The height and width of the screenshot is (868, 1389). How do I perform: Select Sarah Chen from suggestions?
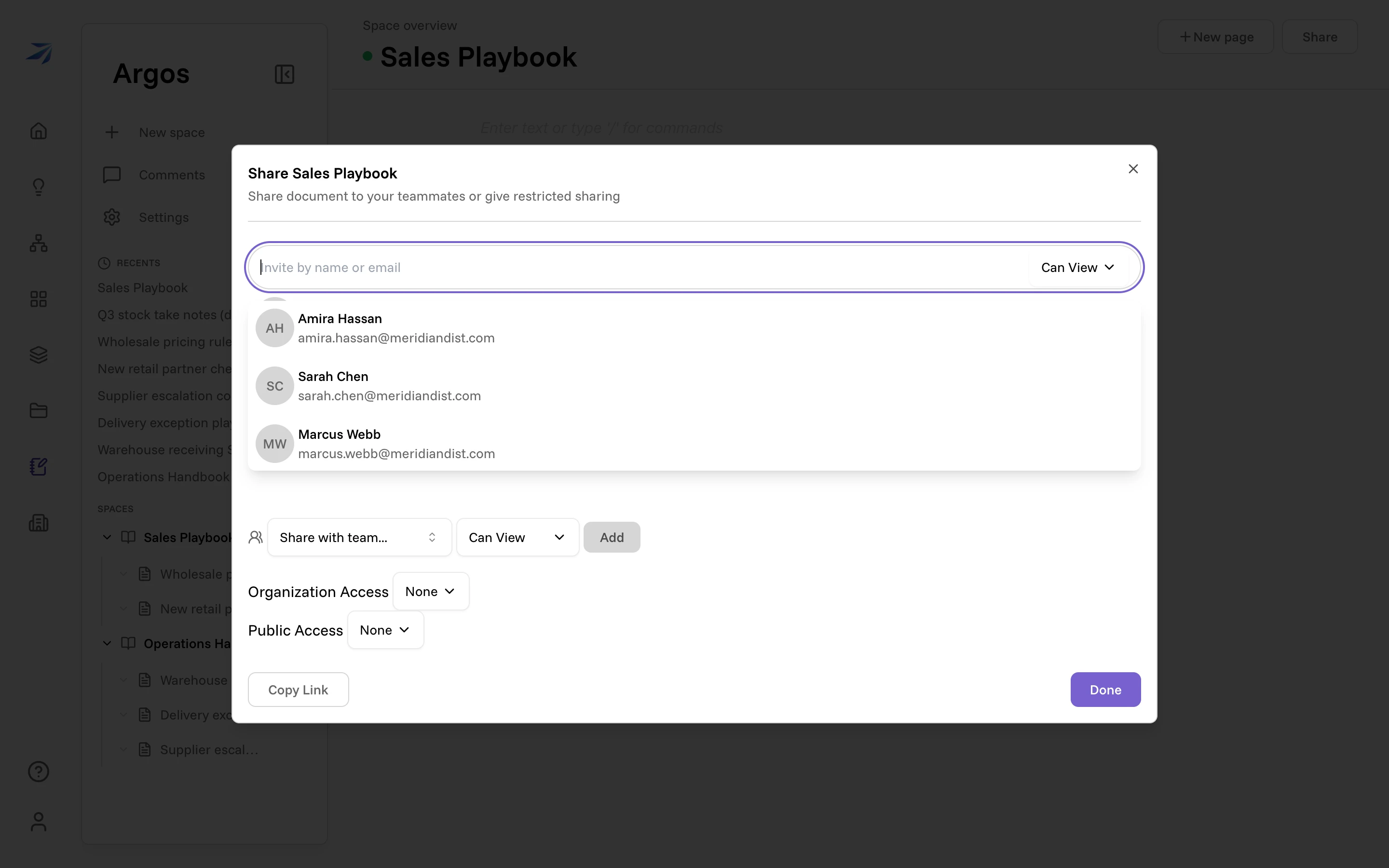(694, 386)
